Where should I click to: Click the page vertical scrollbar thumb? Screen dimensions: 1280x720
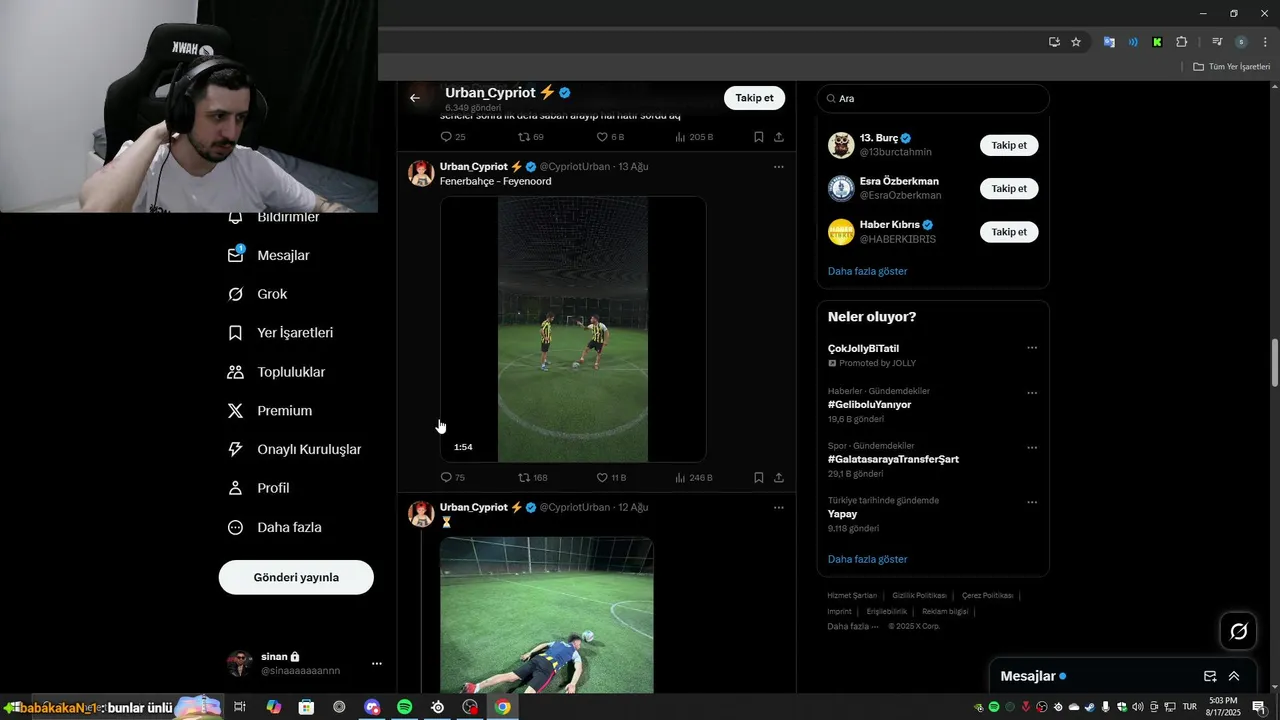click(1274, 363)
